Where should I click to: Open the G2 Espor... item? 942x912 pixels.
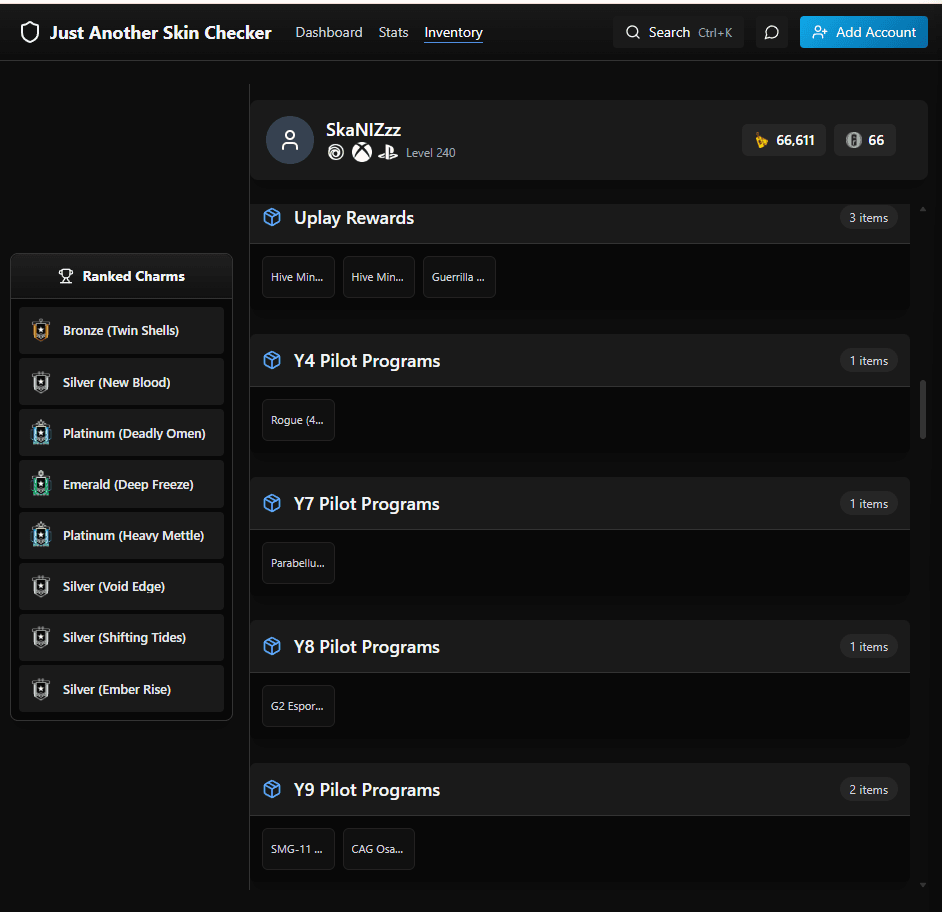coord(298,706)
